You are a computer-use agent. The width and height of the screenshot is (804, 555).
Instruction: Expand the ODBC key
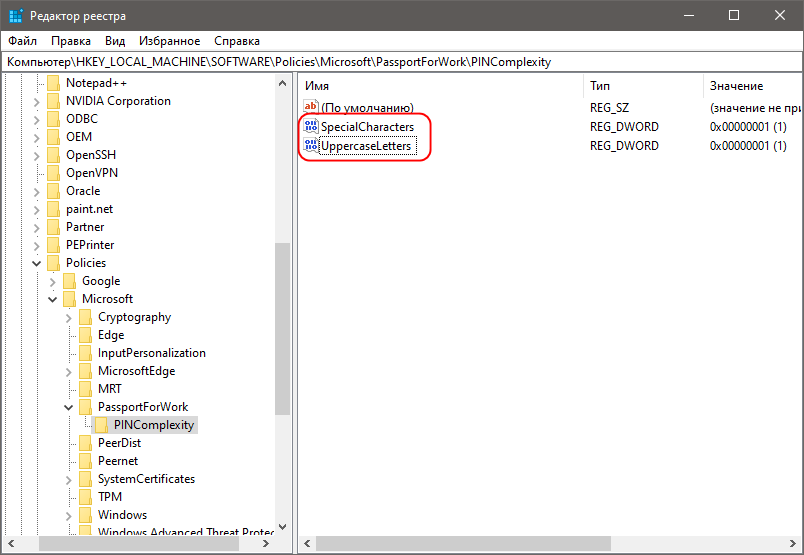pyautogui.click(x=36, y=120)
